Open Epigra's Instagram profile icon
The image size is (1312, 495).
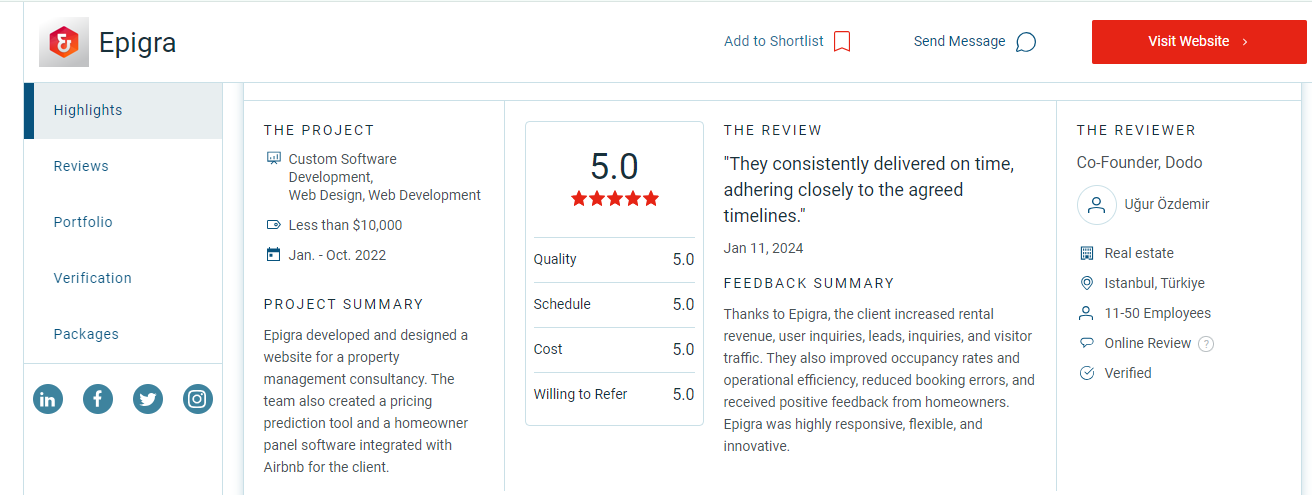[x=198, y=399]
